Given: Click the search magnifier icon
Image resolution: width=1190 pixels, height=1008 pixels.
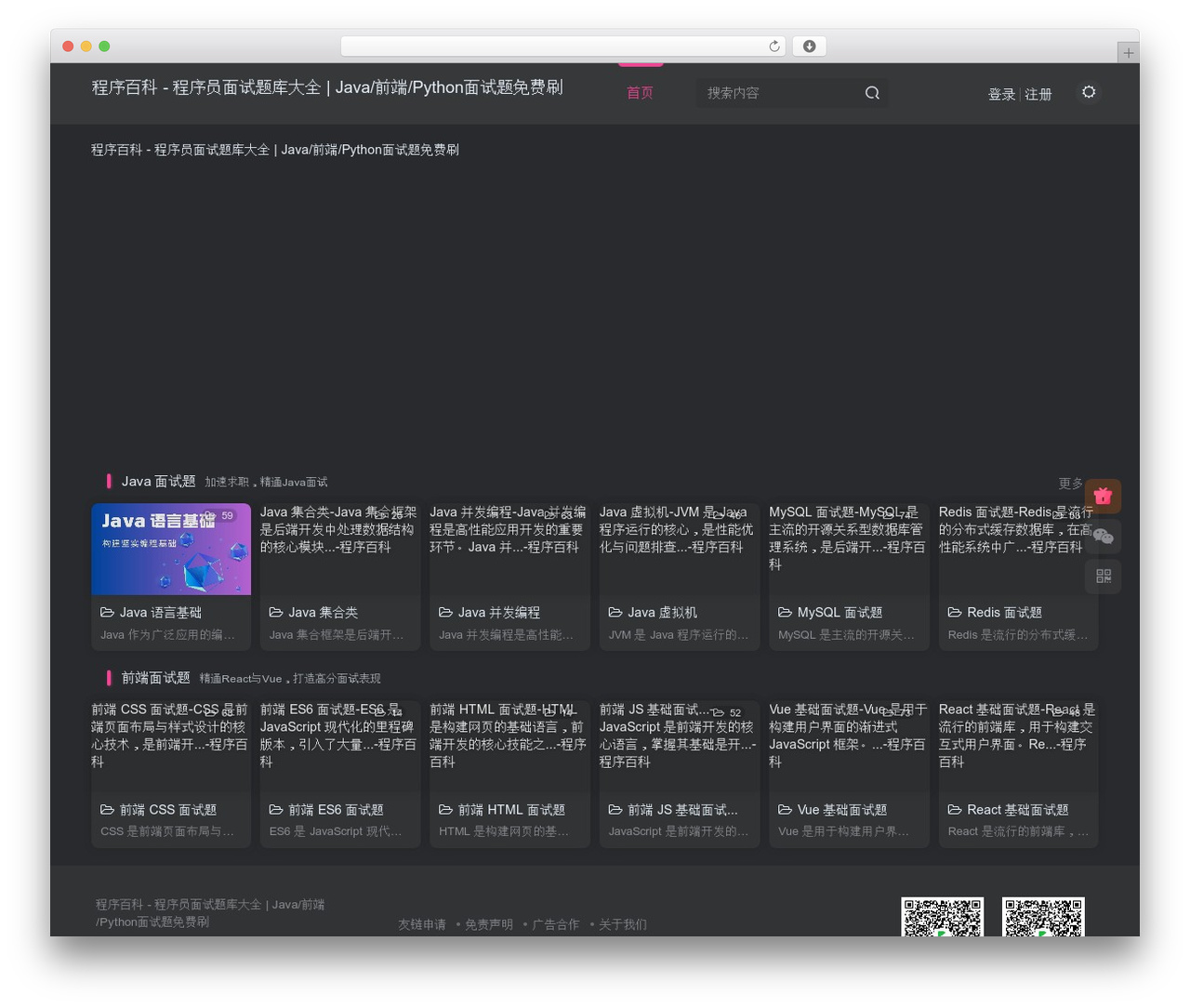Looking at the screenshot, I should [872, 93].
